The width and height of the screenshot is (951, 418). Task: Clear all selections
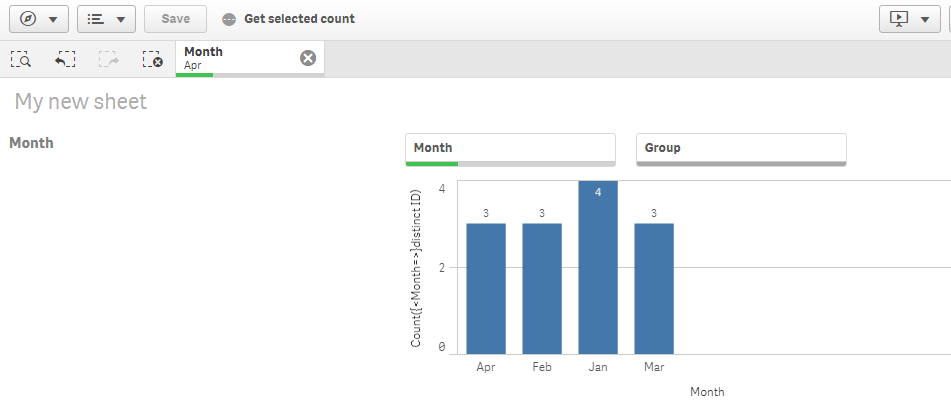152,60
